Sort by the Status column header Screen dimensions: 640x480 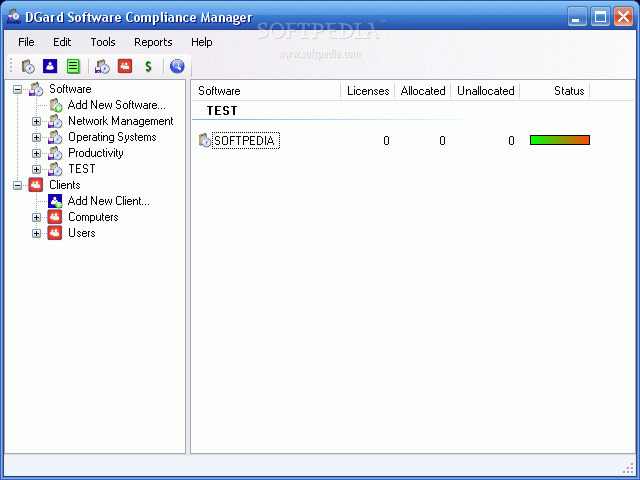point(555,91)
